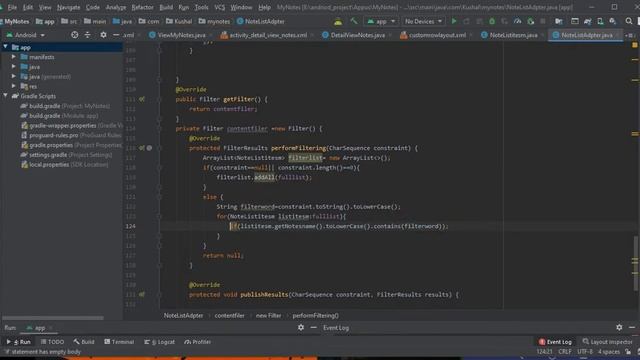Collapse the app module tree node
The height and width of the screenshot is (360, 640).
pos(5,47)
